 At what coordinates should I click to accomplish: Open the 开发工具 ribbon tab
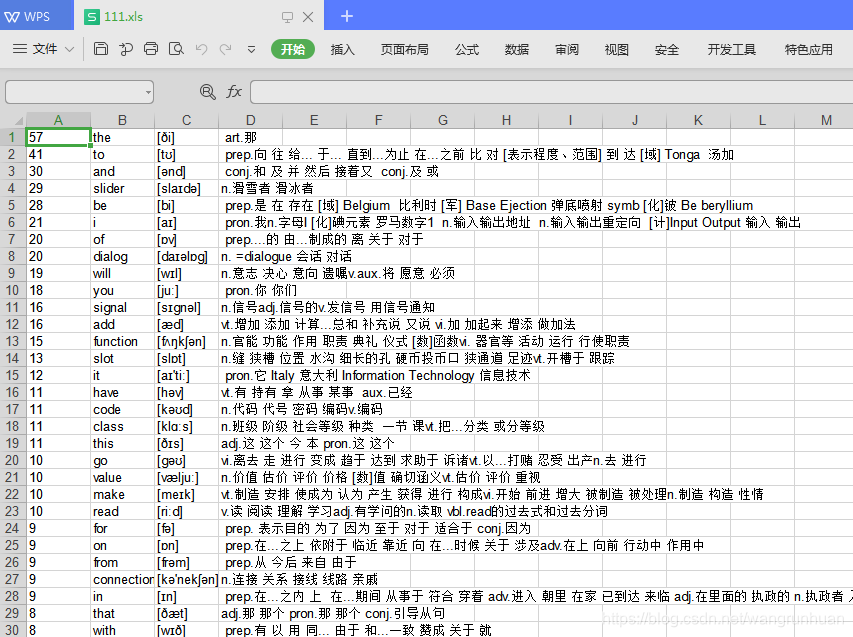[x=731, y=50]
